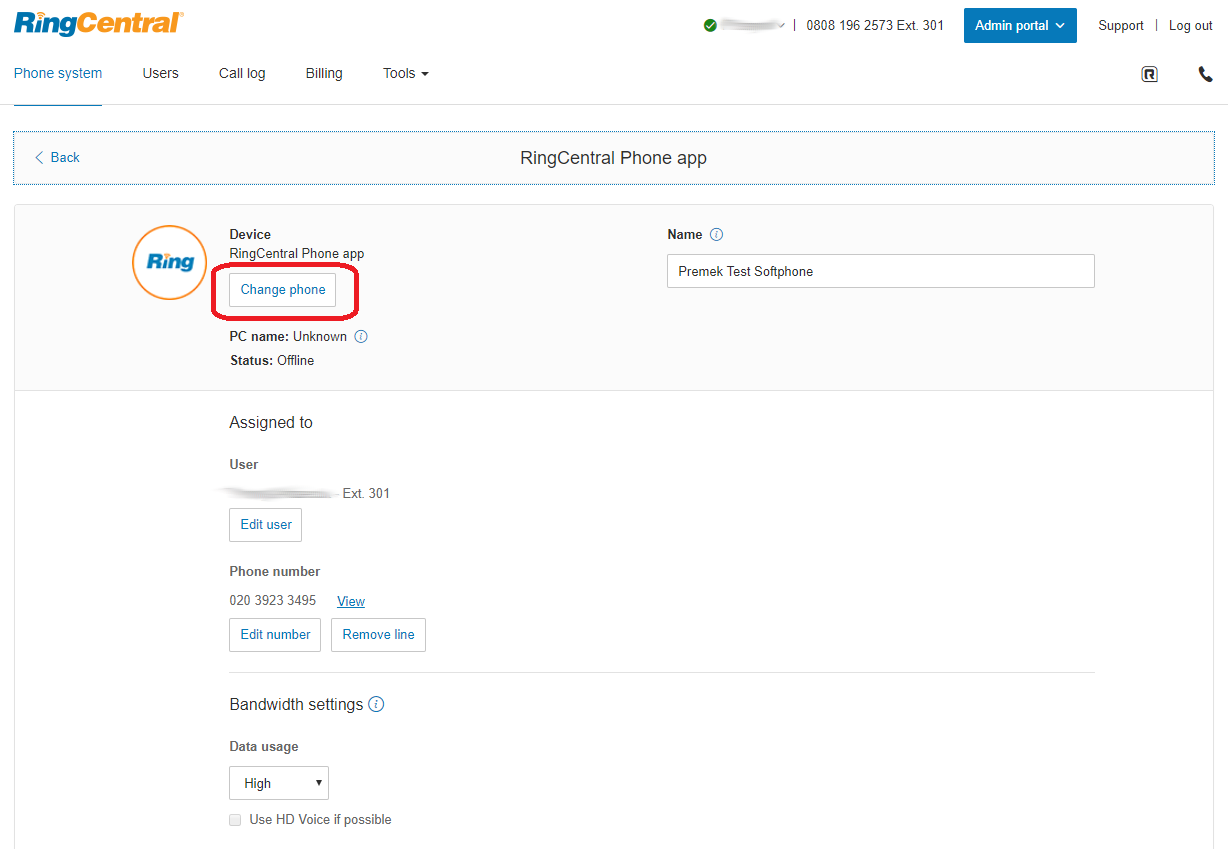Image resolution: width=1228 pixels, height=849 pixels.
Task: Click the Change phone button
Action: tap(283, 290)
